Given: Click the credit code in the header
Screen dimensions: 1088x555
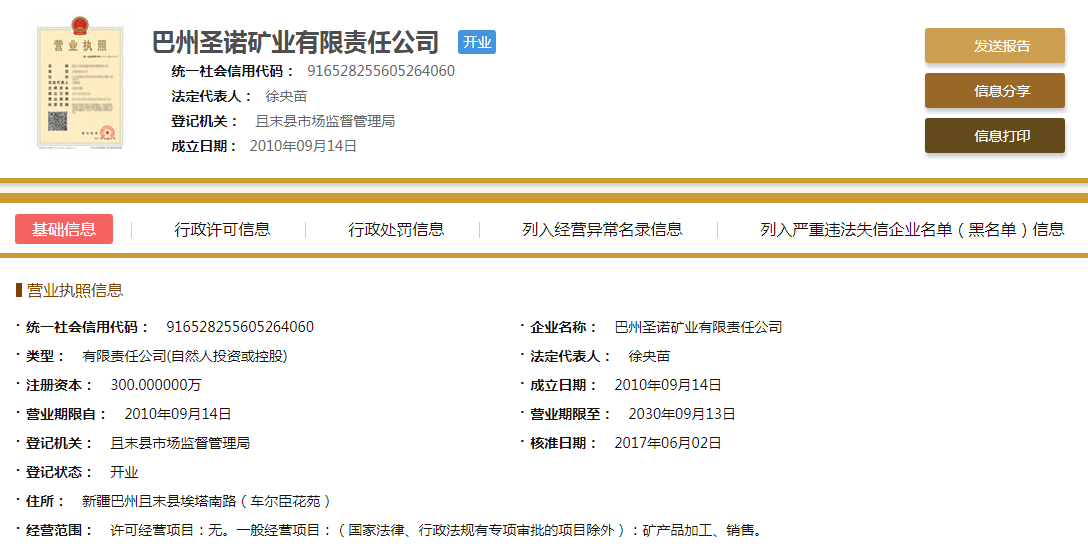Looking at the screenshot, I should (x=380, y=71).
